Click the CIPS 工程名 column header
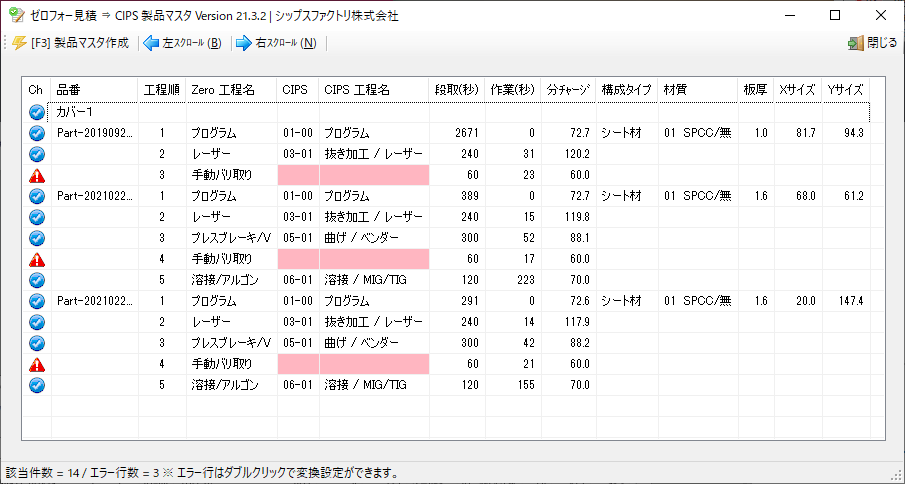The height and width of the screenshot is (484, 905). (x=374, y=90)
